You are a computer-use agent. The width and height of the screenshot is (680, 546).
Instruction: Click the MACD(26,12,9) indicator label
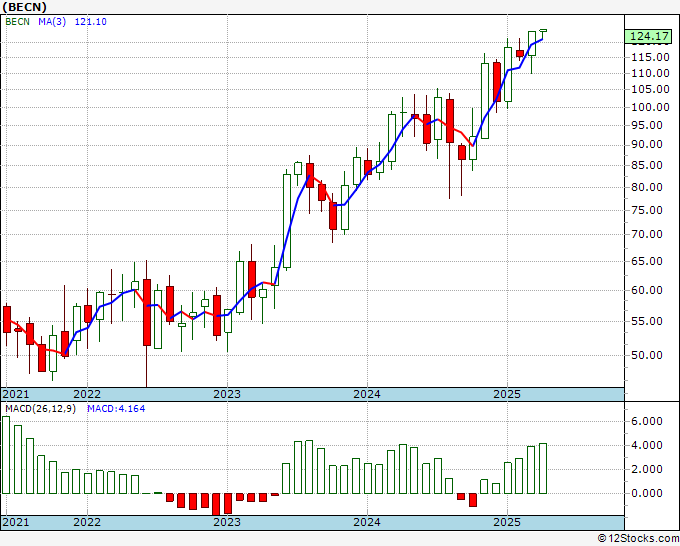pos(41,409)
